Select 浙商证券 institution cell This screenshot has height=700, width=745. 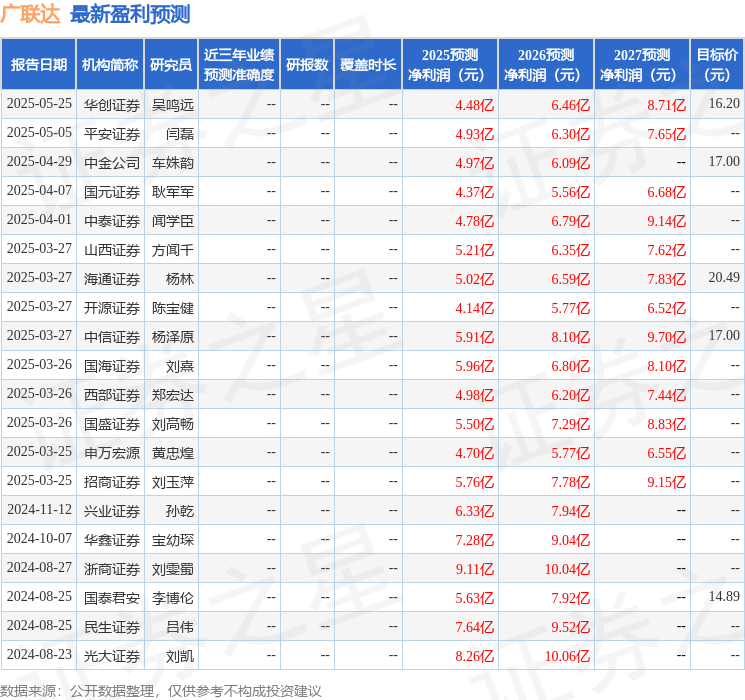pos(112,569)
